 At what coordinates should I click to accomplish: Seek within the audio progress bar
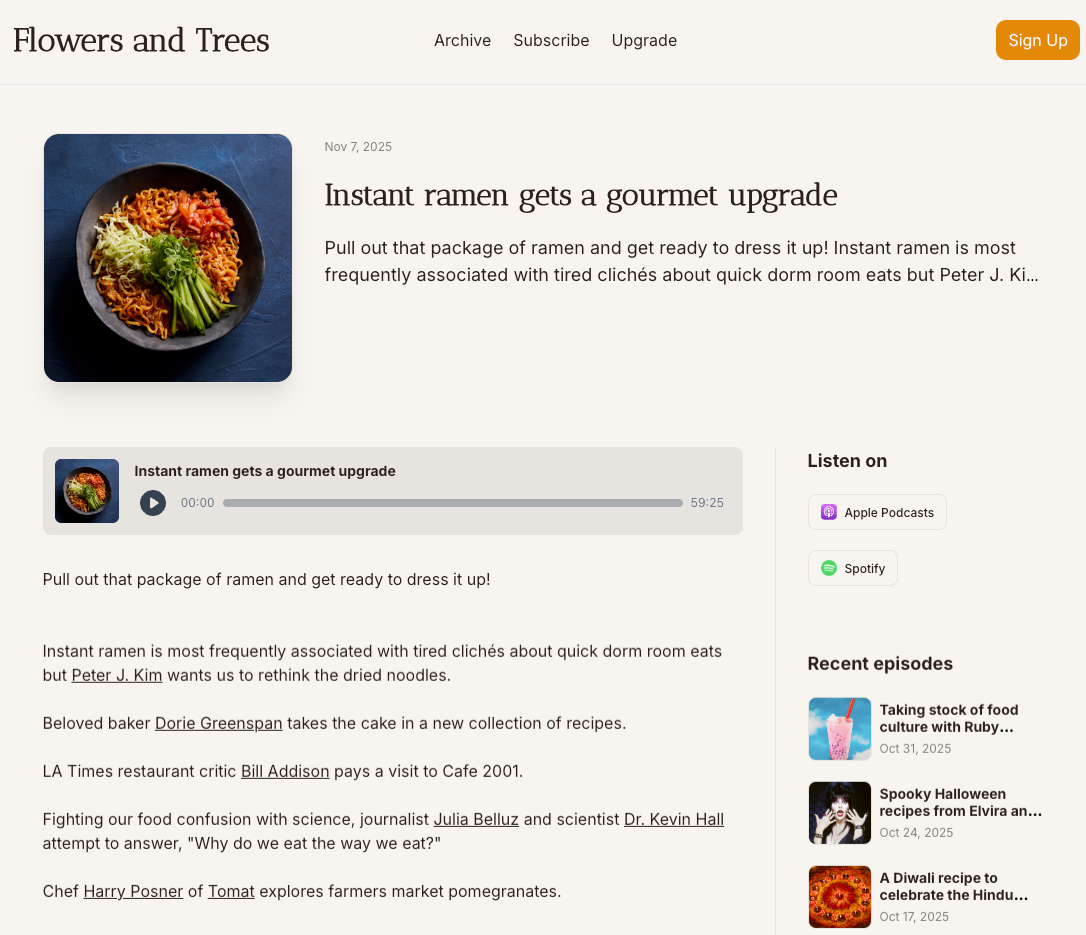pos(452,503)
